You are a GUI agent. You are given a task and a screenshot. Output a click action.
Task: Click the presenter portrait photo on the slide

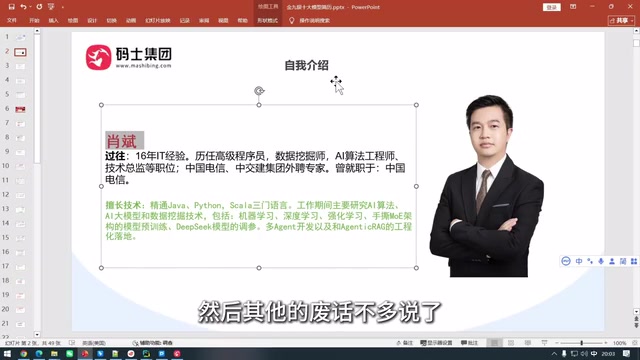(487, 186)
